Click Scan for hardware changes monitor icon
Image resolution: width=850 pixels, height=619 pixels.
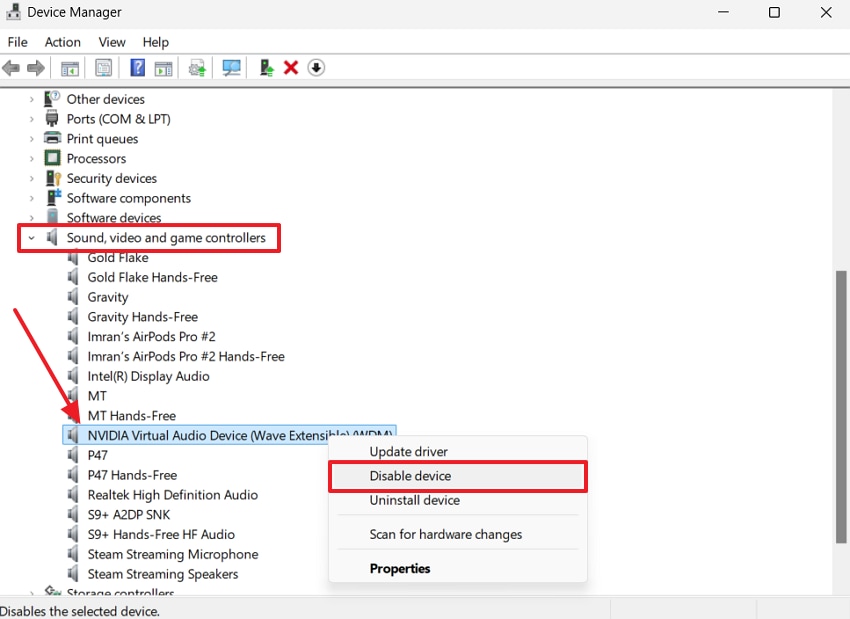[231, 68]
